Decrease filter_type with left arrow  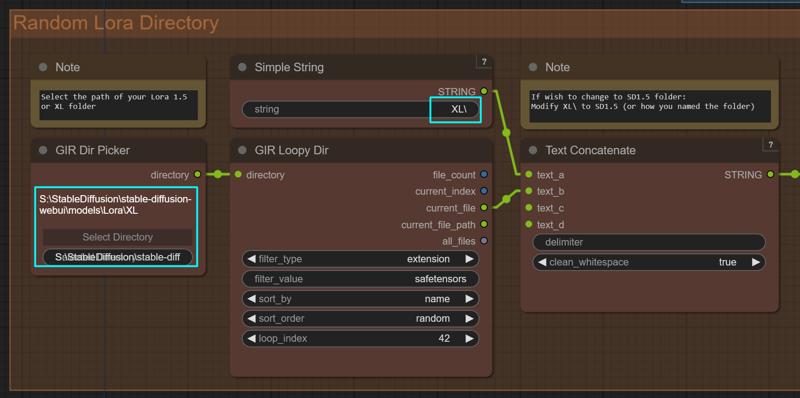[251, 259]
